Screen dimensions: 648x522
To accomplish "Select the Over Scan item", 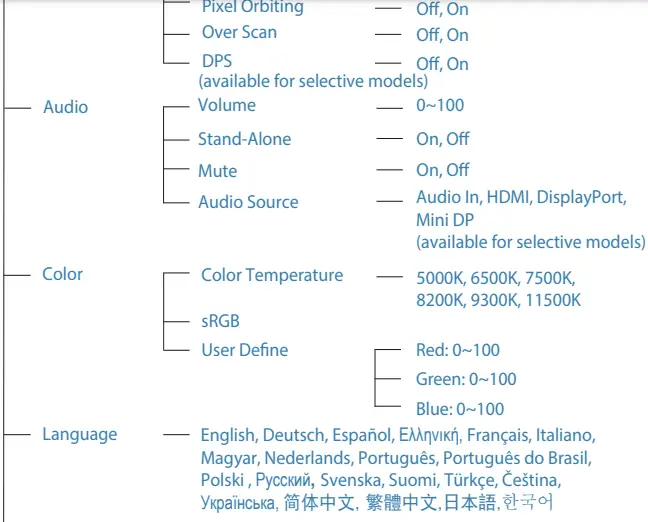I will 239,32.
